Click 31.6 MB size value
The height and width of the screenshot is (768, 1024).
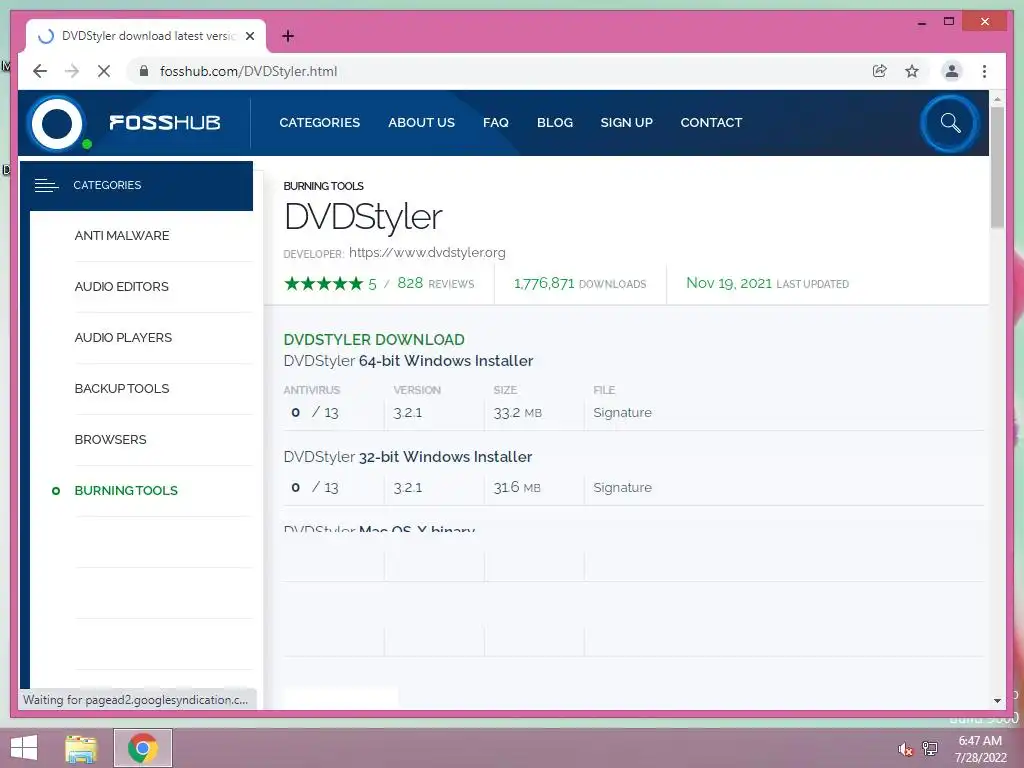pyautogui.click(x=517, y=488)
